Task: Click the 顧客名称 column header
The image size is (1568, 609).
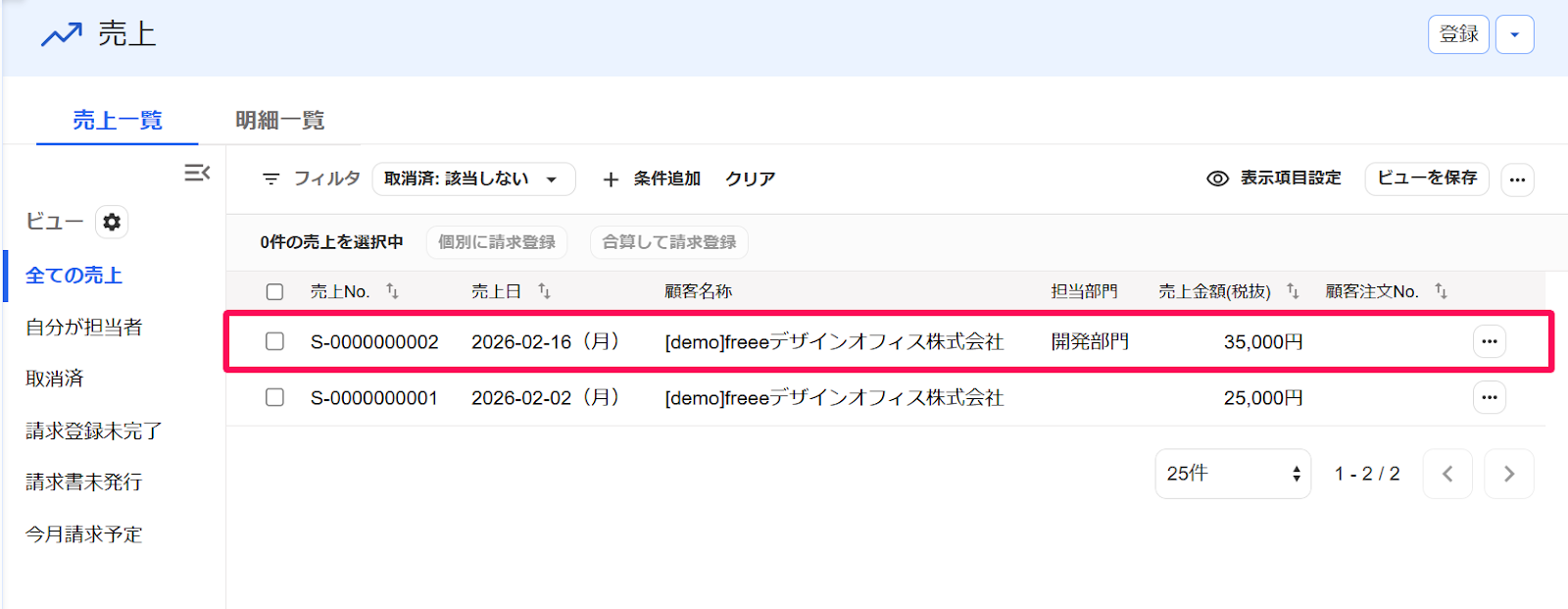Action: click(698, 291)
